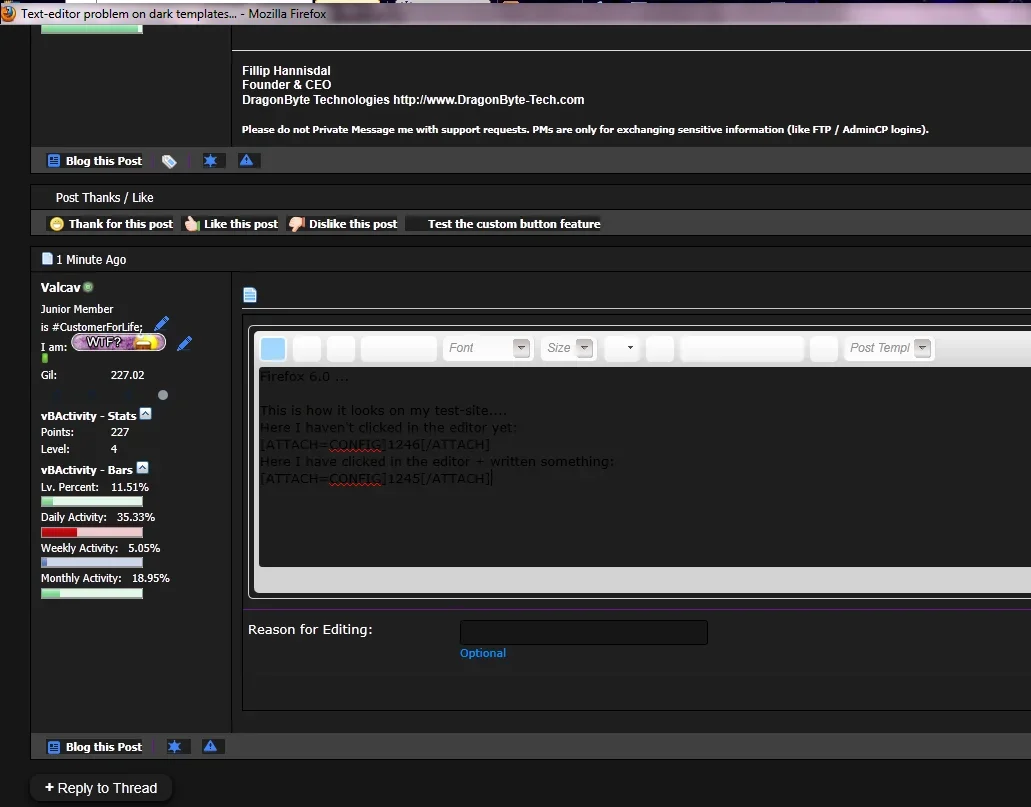Image resolution: width=1031 pixels, height=807 pixels.
Task: Collapse the vBActivity - Stats section
Action: point(145,414)
